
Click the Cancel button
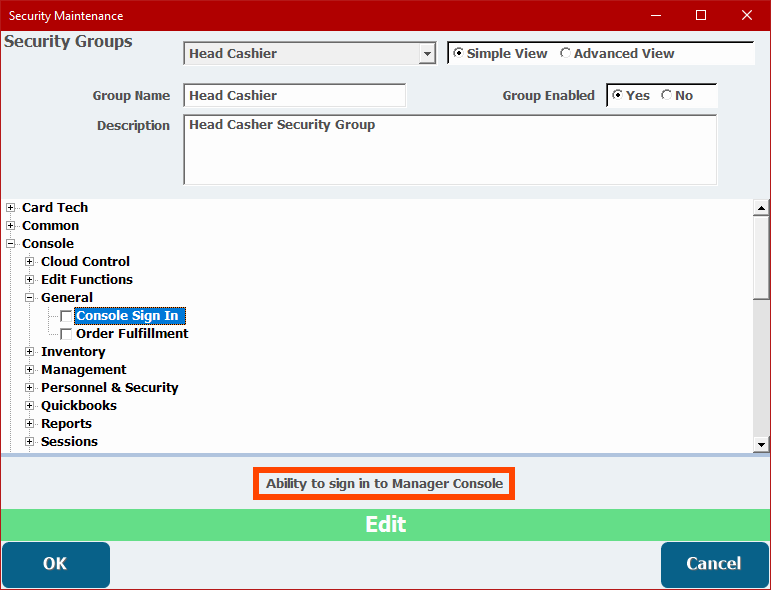(x=713, y=564)
